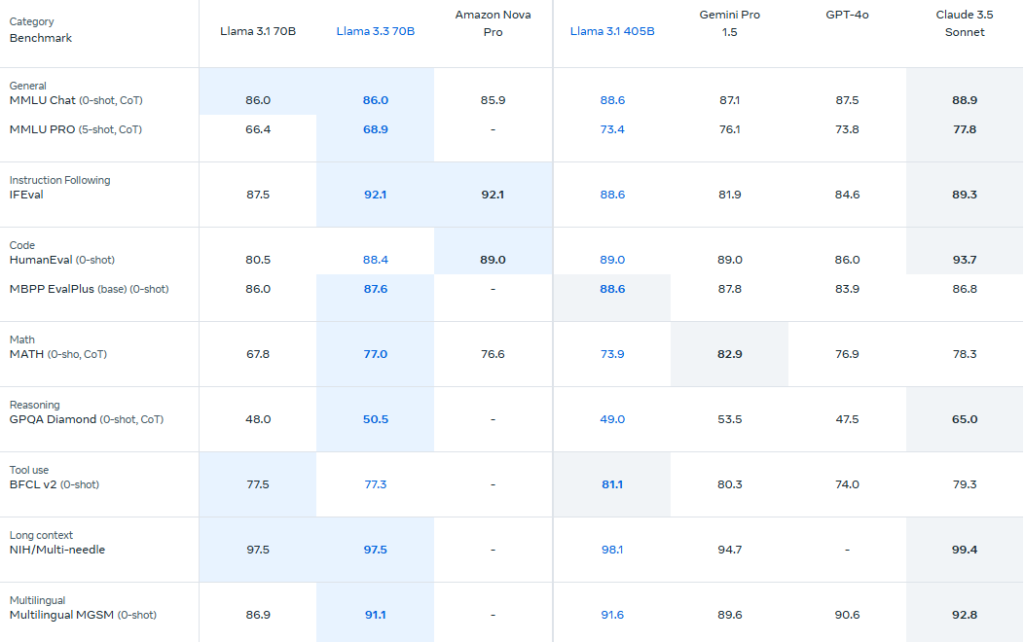The image size is (1024, 642).
Task: Click the HumanEval (0-shot) row label
Action: (x=62, y=260)
